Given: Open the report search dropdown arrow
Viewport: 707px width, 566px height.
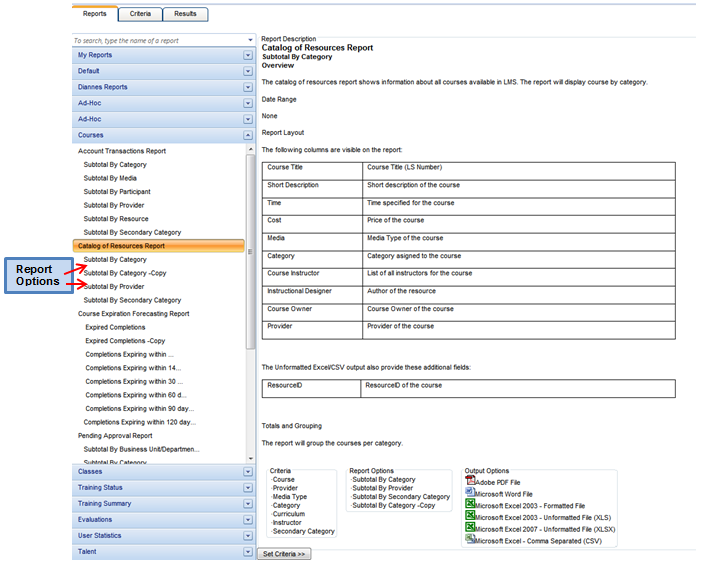Looking at the screenshot, I should click(x=250, y=41).
